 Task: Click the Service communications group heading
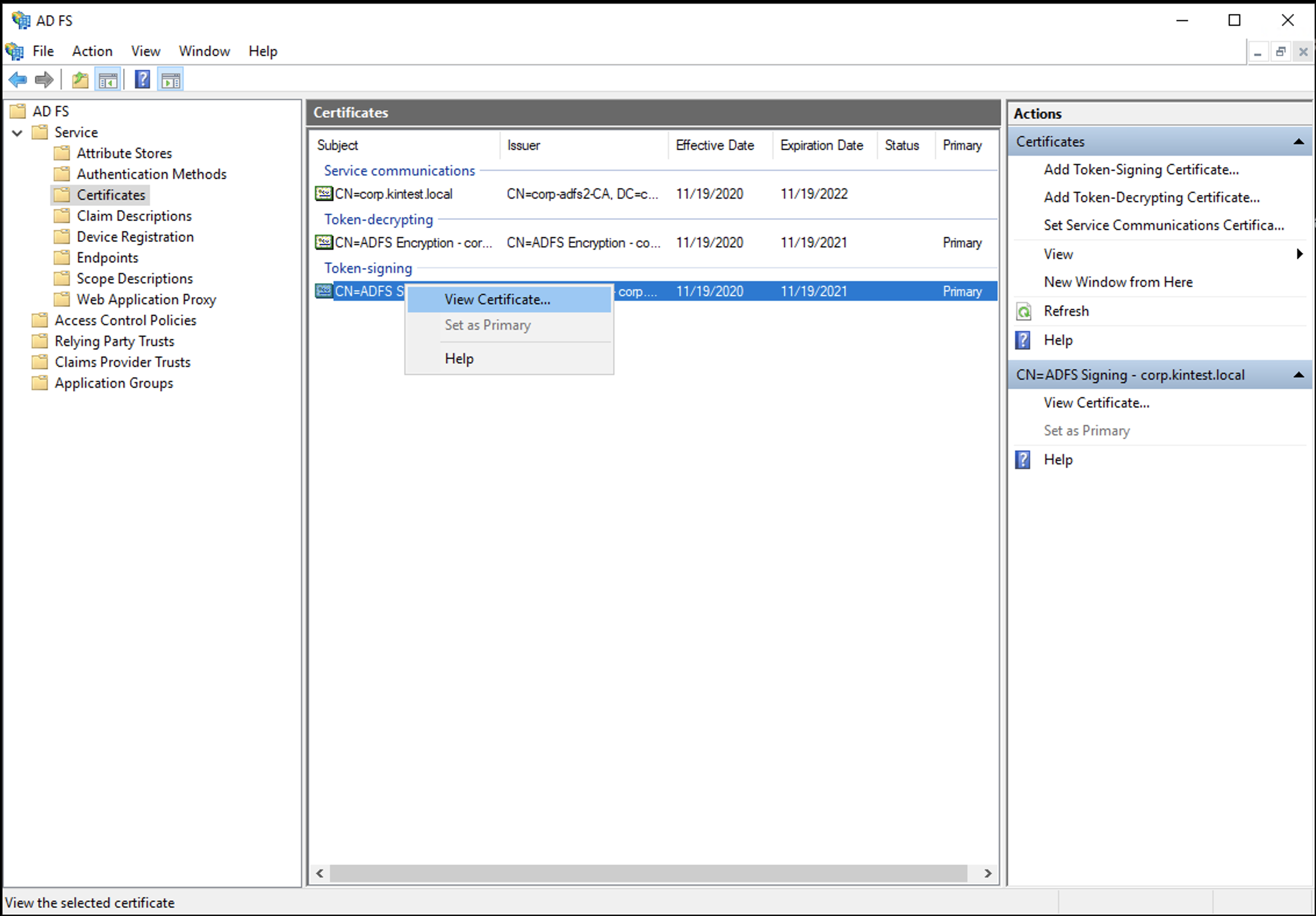pos(400,171)
